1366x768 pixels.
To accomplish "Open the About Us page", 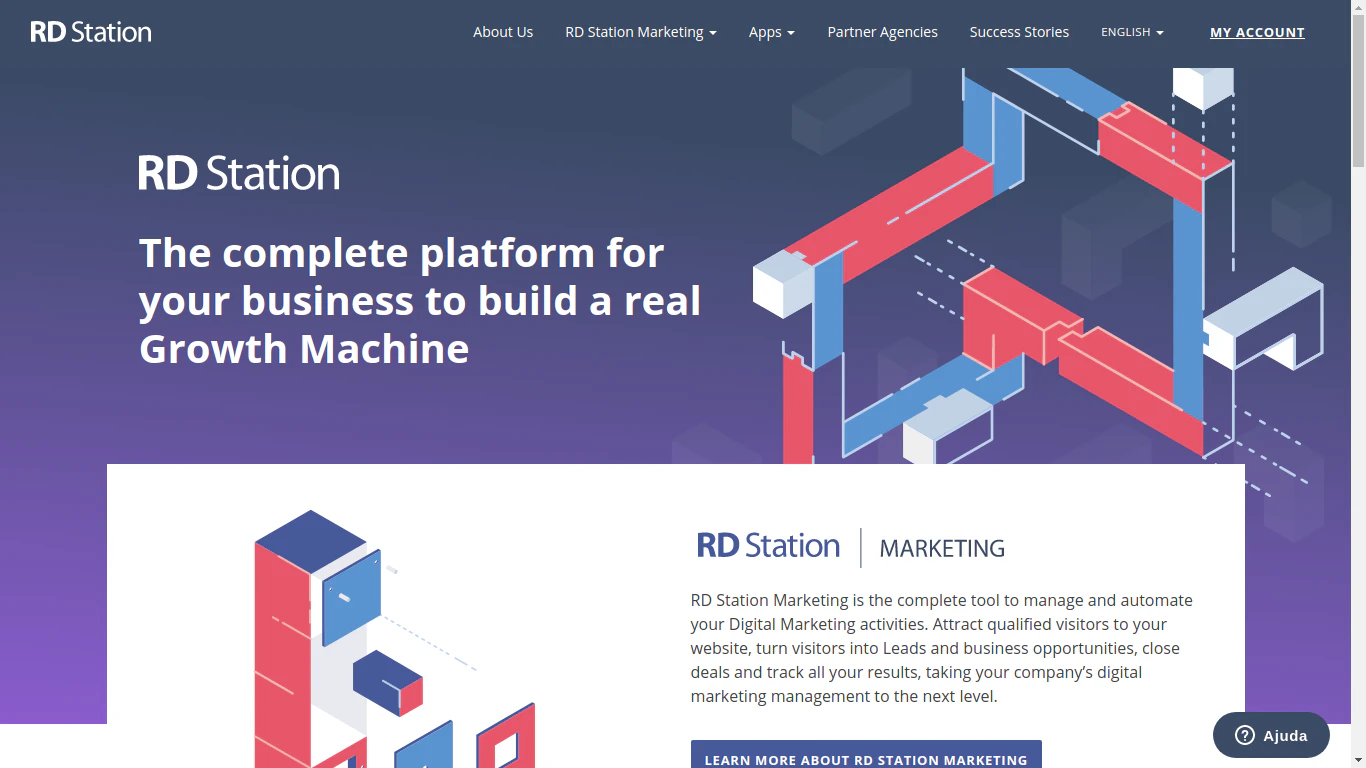I will click(503, 32).
